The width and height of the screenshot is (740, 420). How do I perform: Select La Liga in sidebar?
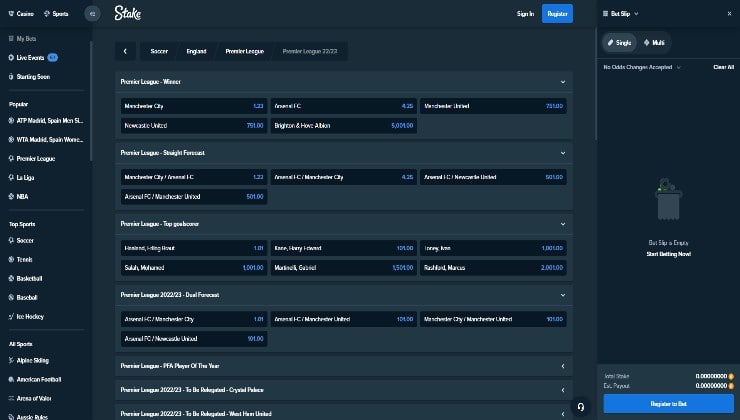pyautogui.click(x=21, y=177)
